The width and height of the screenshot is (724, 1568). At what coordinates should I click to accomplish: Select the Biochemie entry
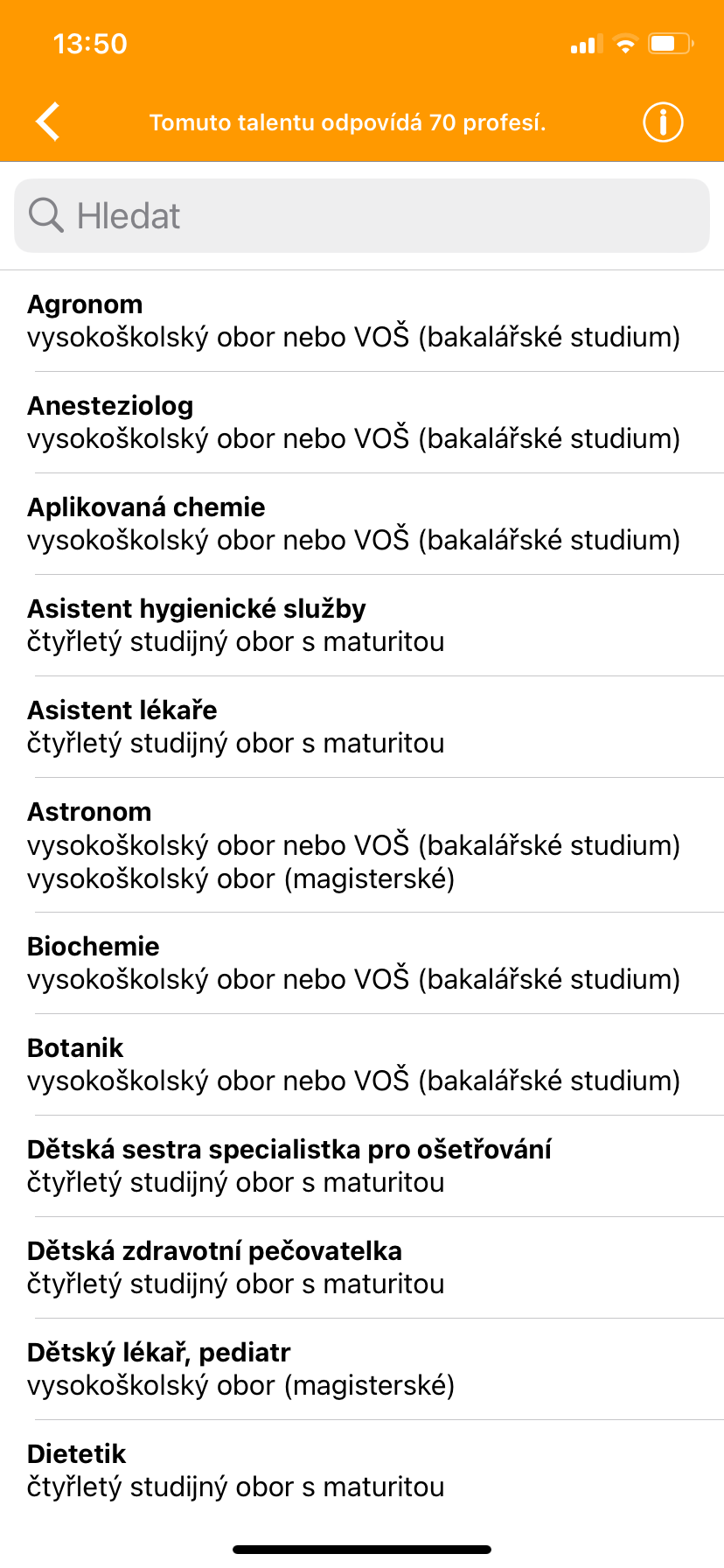pos(362,963)
